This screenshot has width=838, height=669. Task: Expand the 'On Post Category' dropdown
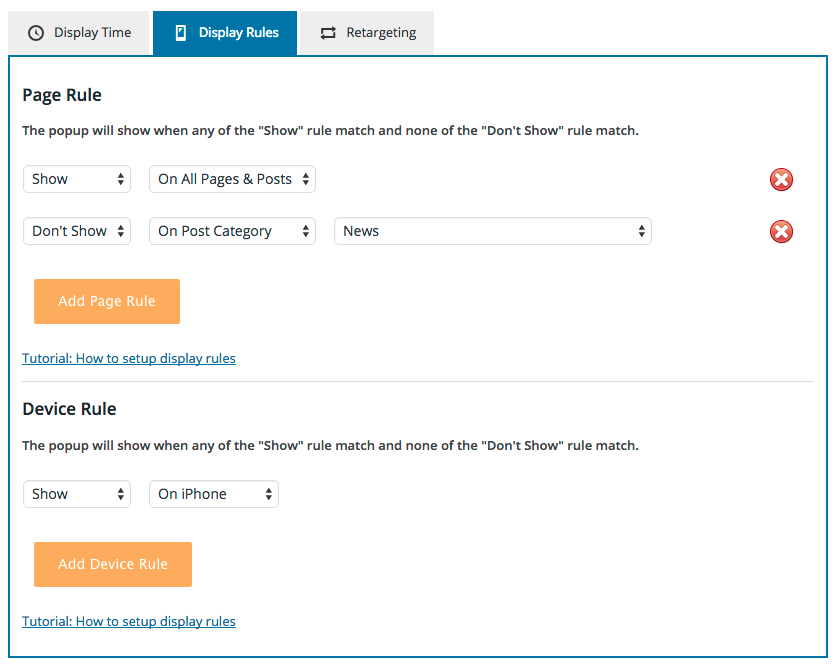click(x=232, y=232)
